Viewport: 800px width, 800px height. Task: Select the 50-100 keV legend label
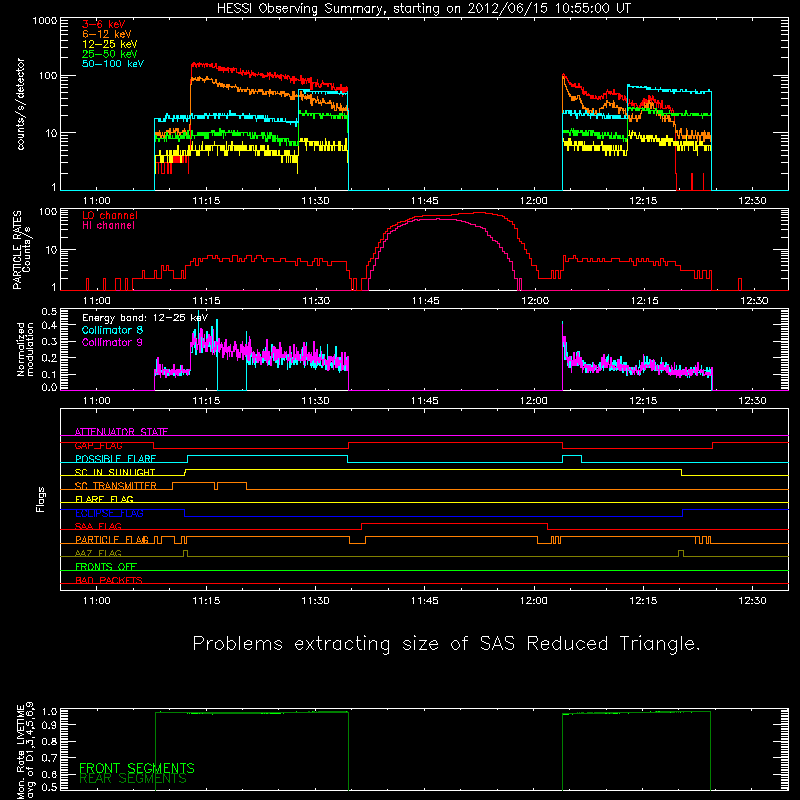pyautogui.click(x=113, y=64)
